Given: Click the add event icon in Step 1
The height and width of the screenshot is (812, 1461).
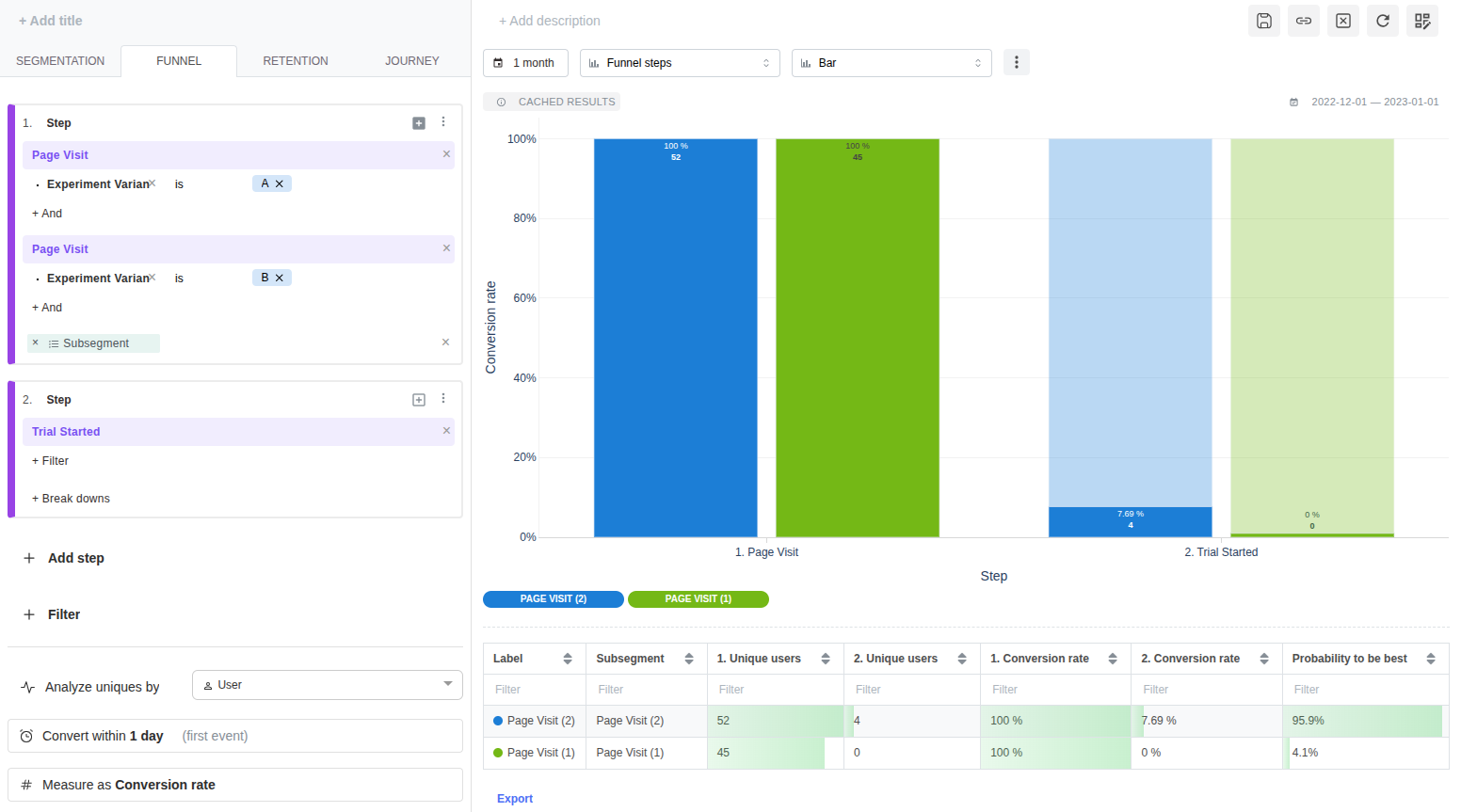Looking at the screenshot, I should tap(419, 123).
